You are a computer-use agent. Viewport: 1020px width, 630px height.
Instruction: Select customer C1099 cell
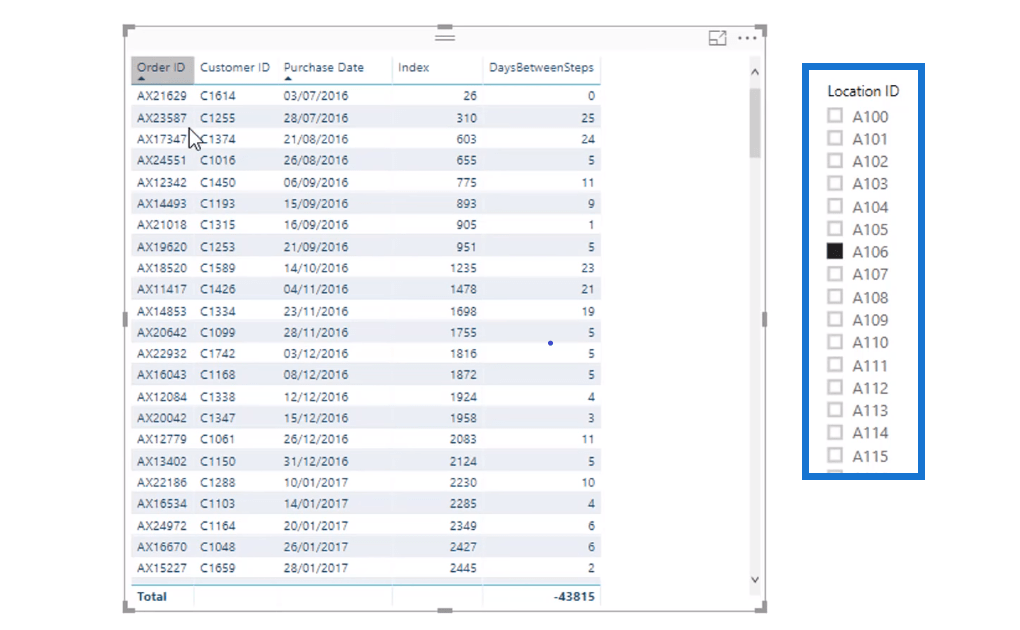point(218,333)
